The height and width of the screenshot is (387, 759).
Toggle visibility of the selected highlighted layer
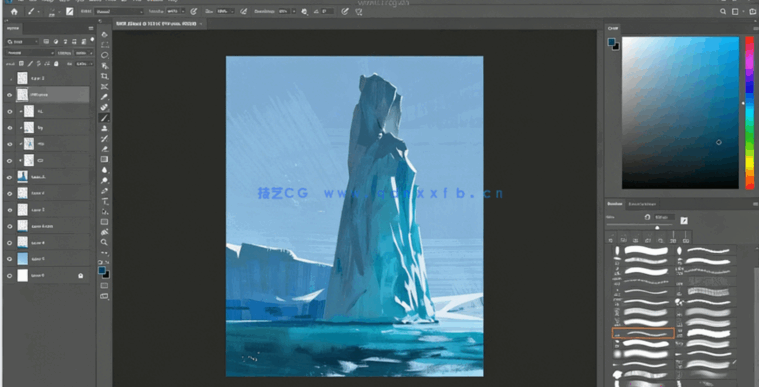pos(9,95)
